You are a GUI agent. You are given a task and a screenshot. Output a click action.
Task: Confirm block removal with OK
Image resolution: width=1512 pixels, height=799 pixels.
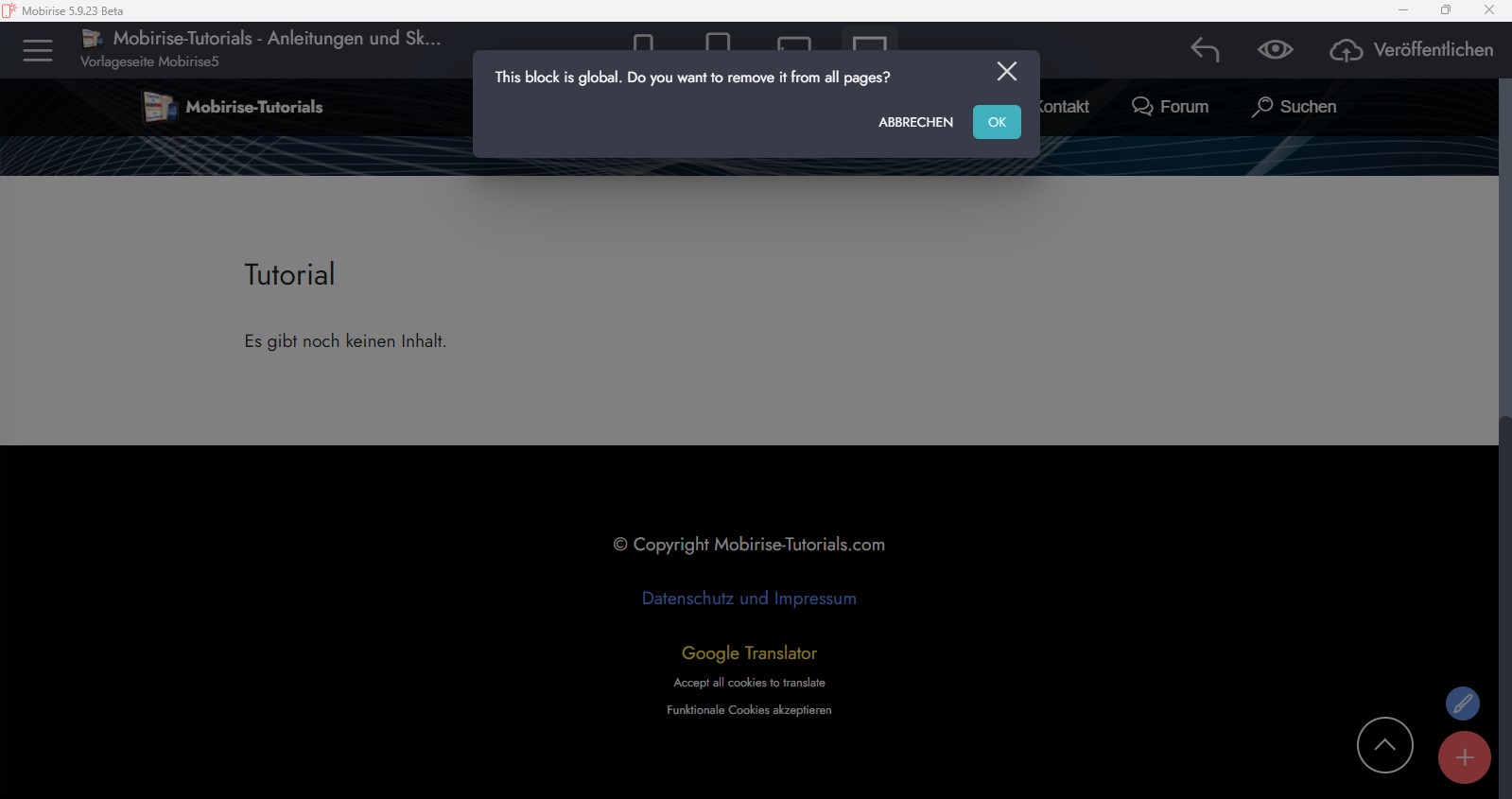997,122
